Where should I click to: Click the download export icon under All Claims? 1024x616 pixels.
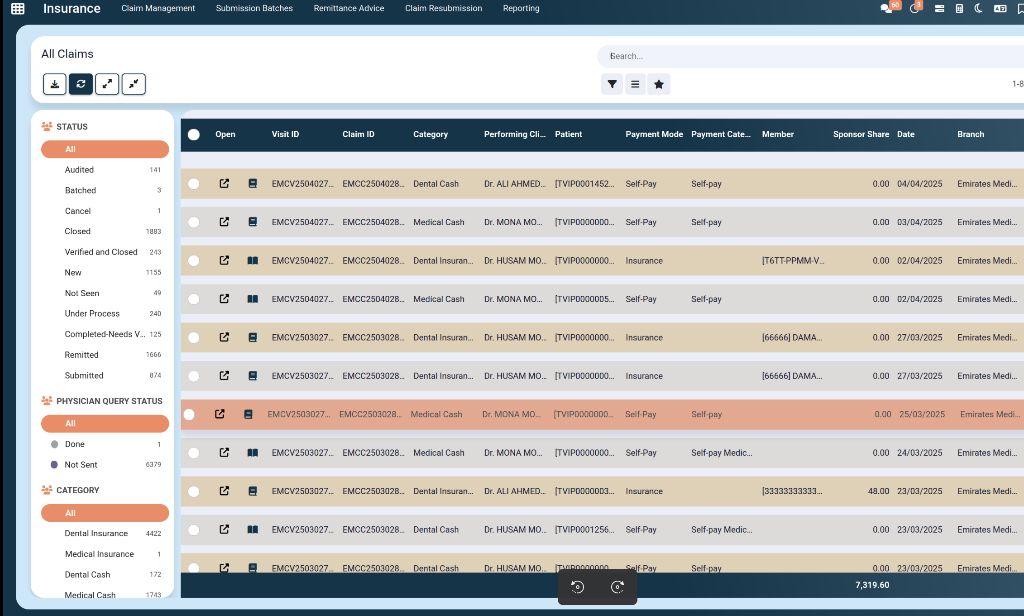pos(55,84)
